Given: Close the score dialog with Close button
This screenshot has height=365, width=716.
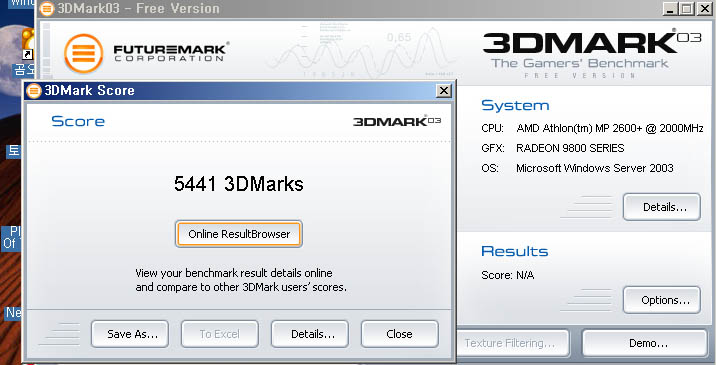Looking at the screenshot, I should coord(400,334).
